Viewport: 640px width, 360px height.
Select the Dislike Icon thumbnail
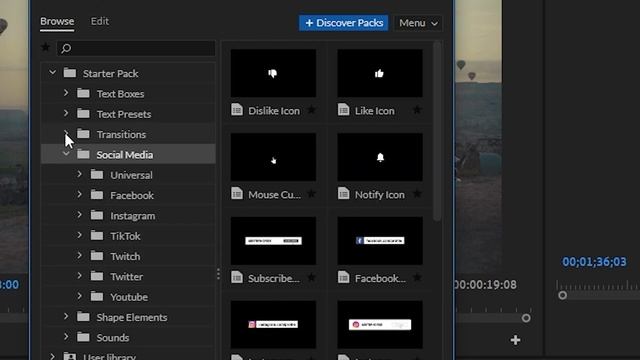tap(273, 73)
